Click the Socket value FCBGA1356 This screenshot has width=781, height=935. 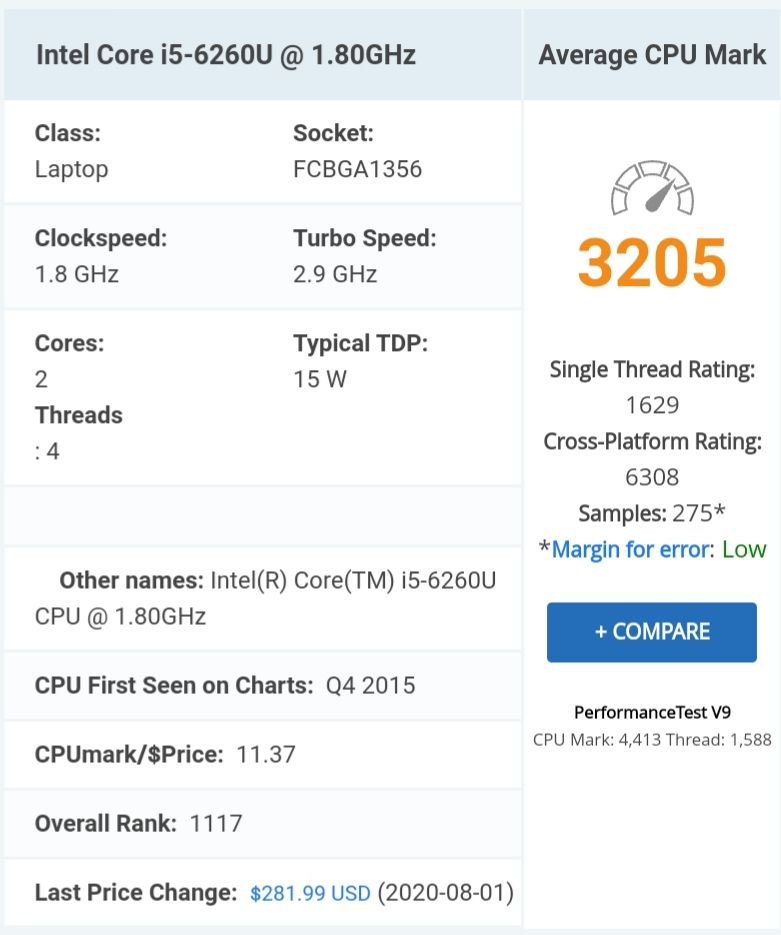tap(358, 169)
